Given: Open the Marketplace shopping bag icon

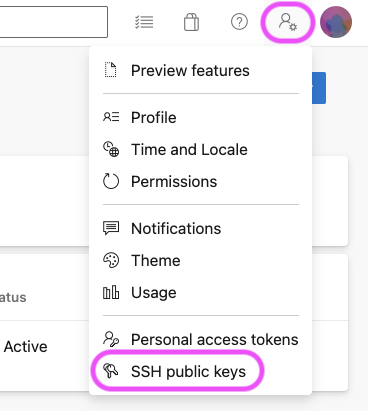Looking at the screenshot, I should coord(192,22).
